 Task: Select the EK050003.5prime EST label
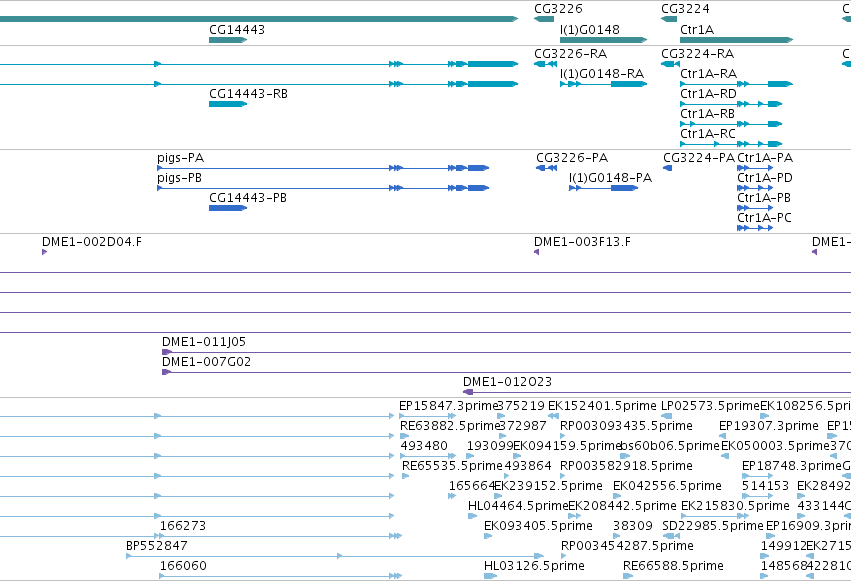[775, 446]
